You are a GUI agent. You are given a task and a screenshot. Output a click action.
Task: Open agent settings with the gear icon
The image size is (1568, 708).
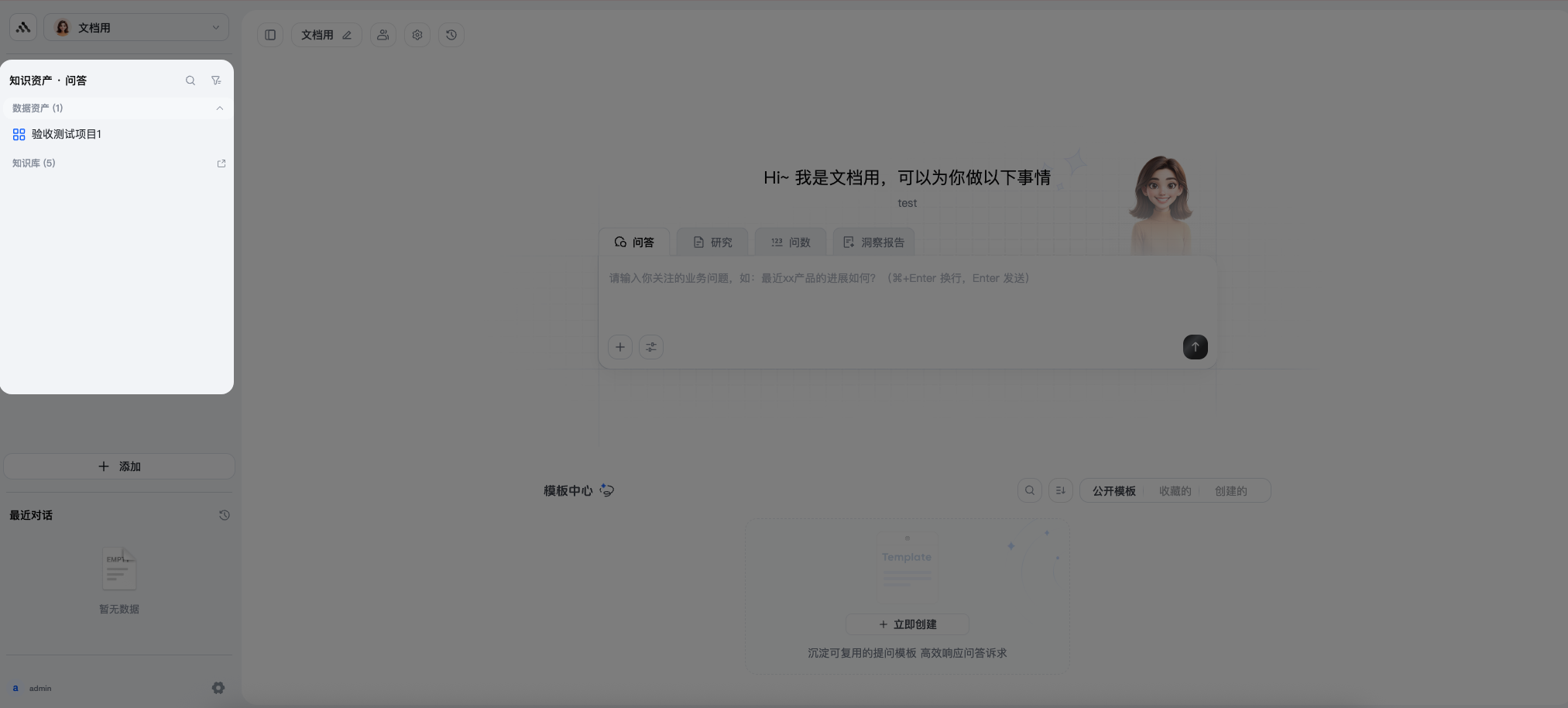point(417,34)
